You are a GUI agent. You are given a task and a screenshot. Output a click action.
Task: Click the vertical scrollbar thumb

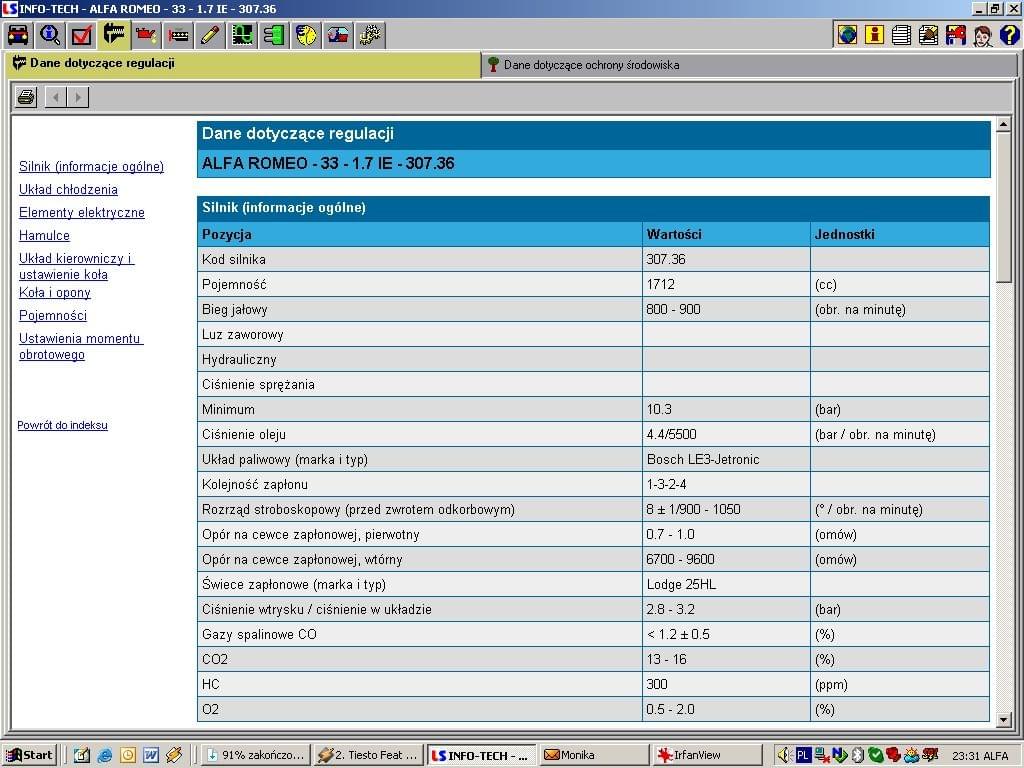tap(1004, 207)
